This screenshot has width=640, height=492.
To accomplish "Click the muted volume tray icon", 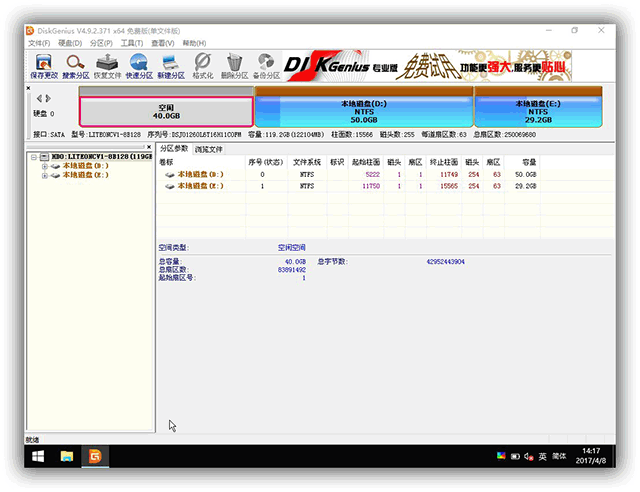I will pyautogui.click(x=529, y=456).
